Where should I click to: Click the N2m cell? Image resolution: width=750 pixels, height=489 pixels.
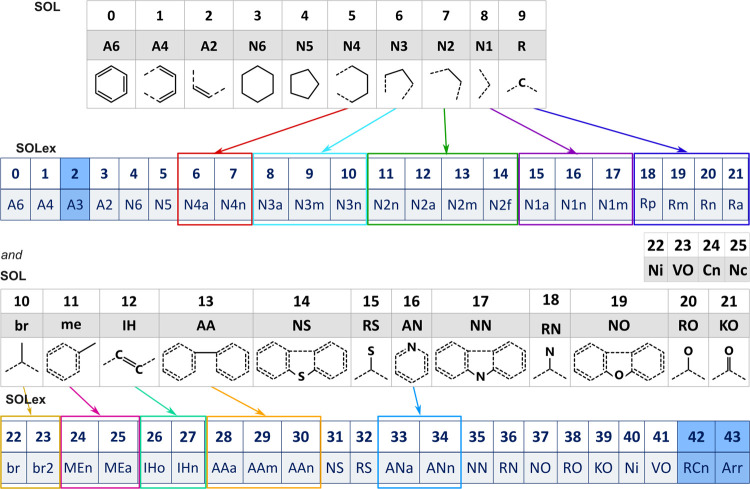coord(462,205)
